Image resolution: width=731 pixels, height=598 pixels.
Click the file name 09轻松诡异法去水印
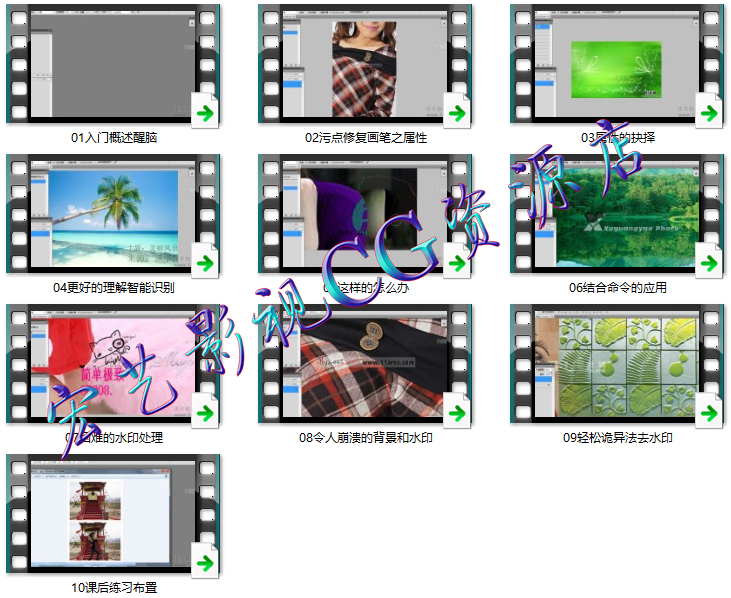pos(618,438)
